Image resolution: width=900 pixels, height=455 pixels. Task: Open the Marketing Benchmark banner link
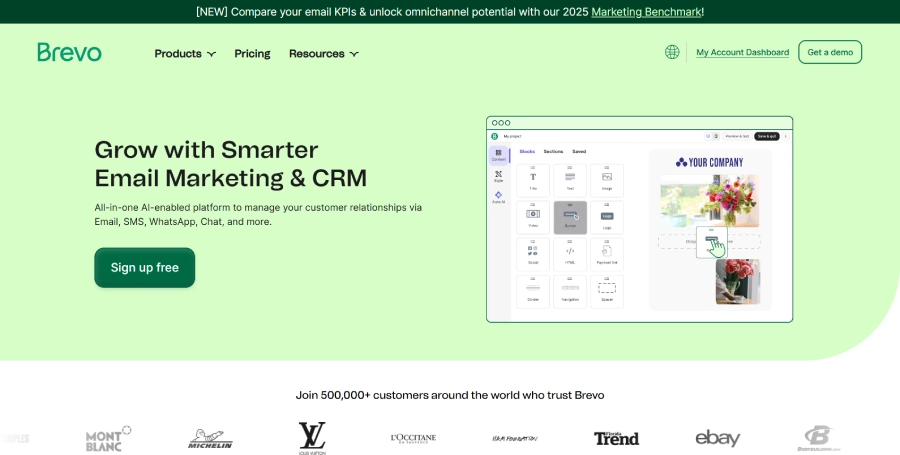tap(646, 11)
